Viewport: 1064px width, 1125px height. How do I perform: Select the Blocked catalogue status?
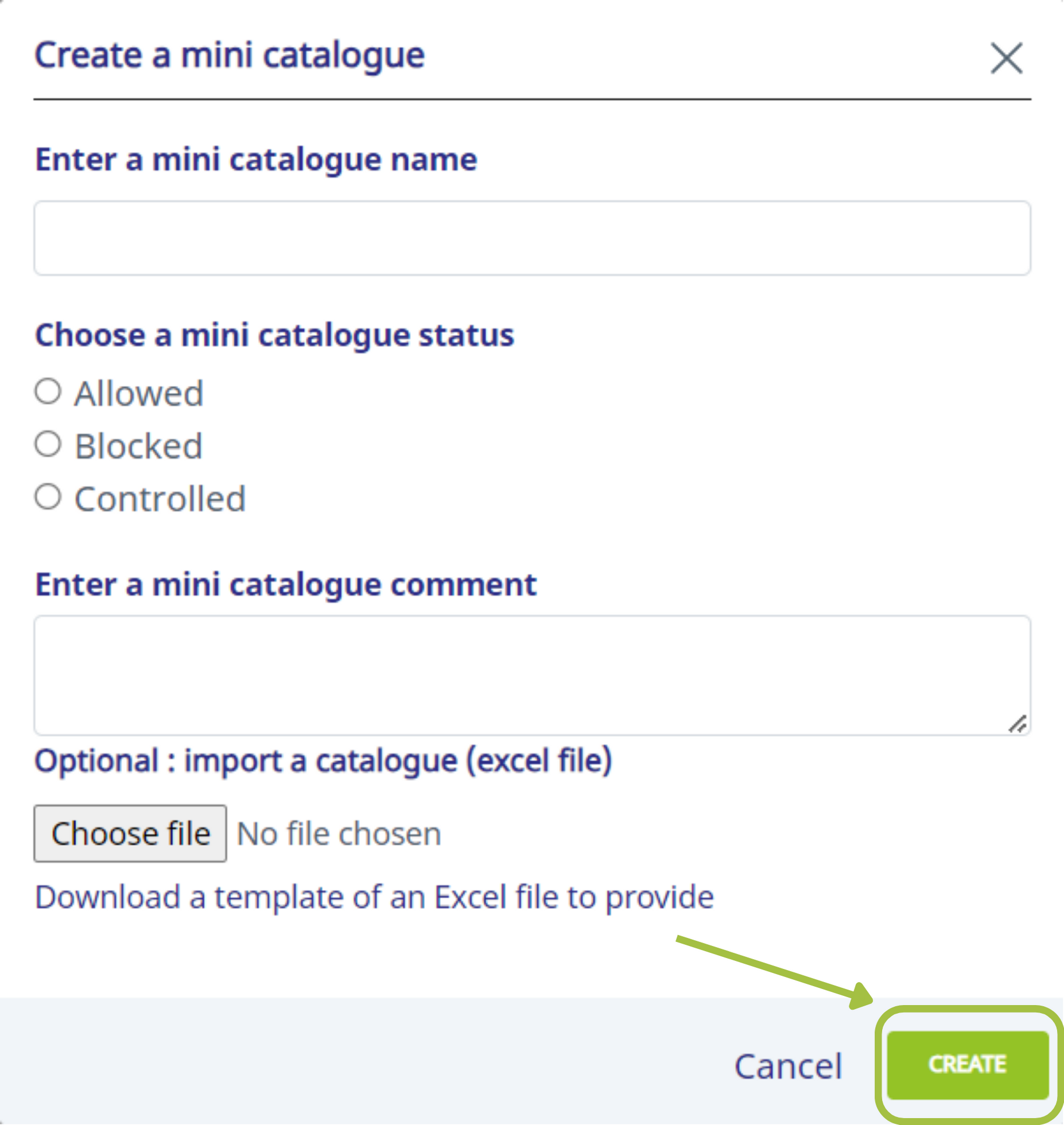tap(49, 445)
